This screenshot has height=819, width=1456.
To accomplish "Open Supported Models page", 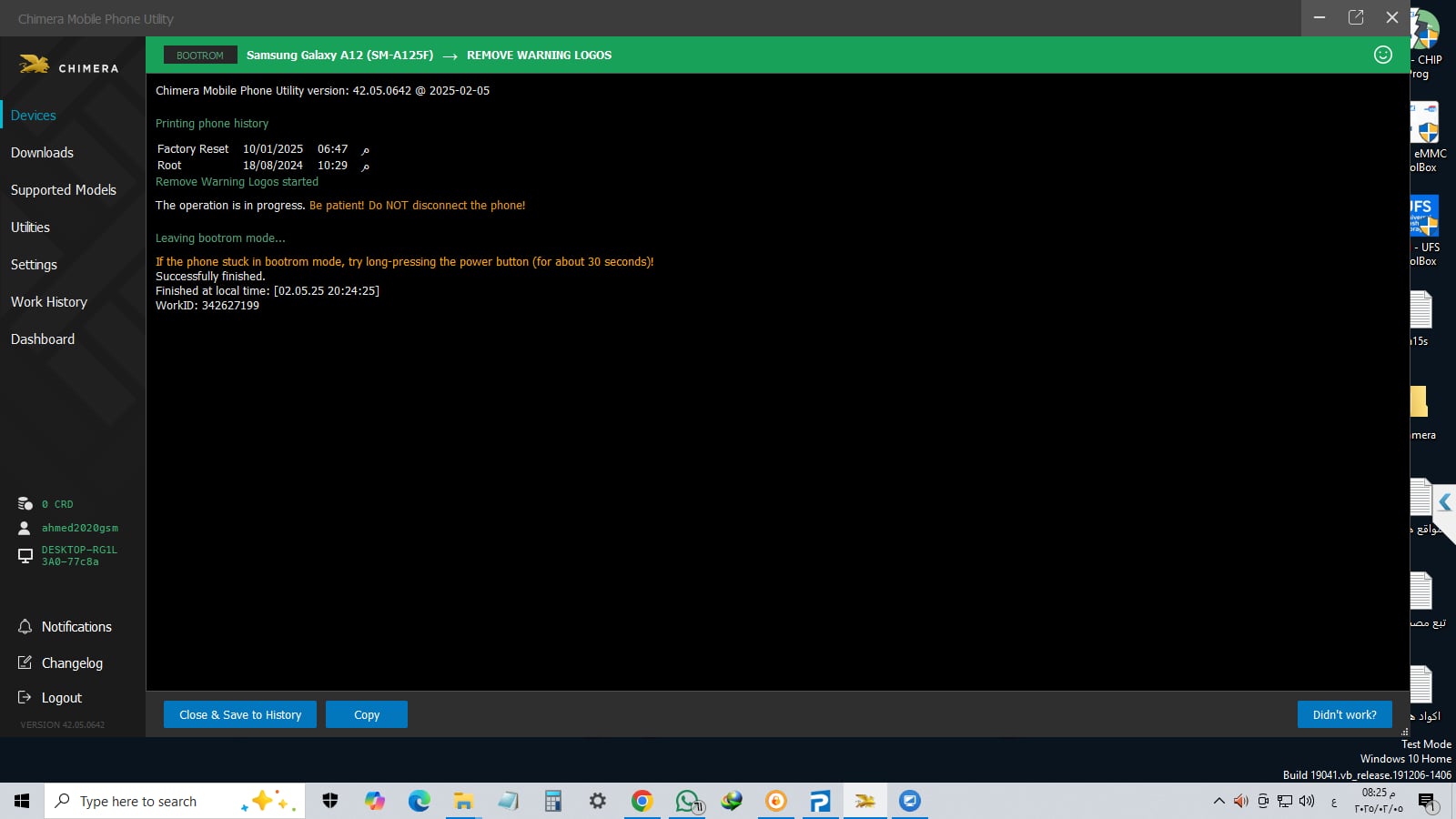I will click(64, 190).
